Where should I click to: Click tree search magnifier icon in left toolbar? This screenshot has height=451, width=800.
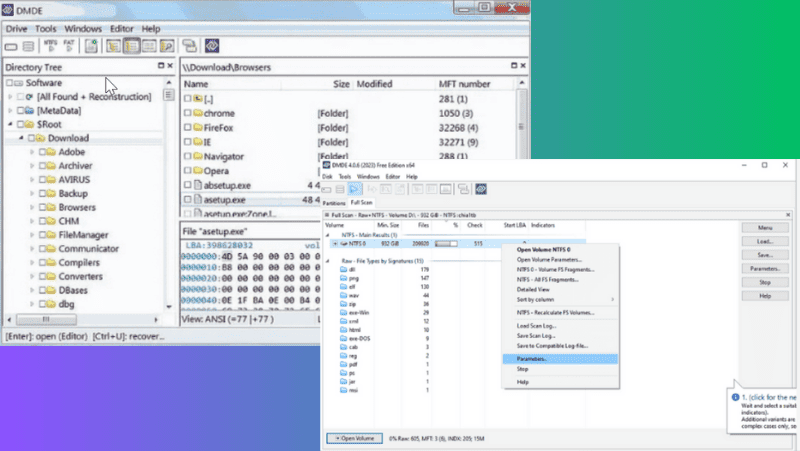click(167, 46)
